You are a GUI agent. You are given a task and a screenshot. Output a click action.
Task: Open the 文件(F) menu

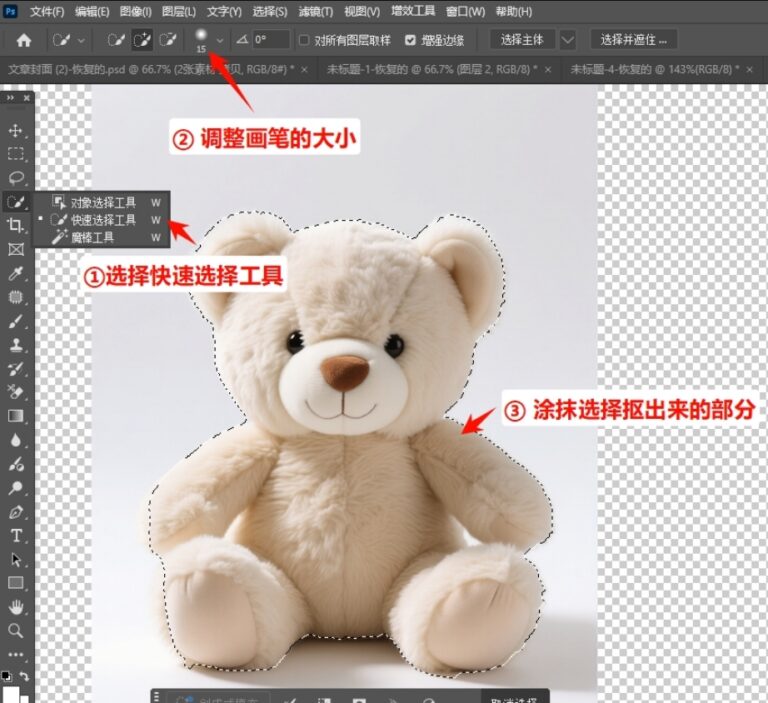[x=47, y=11]
